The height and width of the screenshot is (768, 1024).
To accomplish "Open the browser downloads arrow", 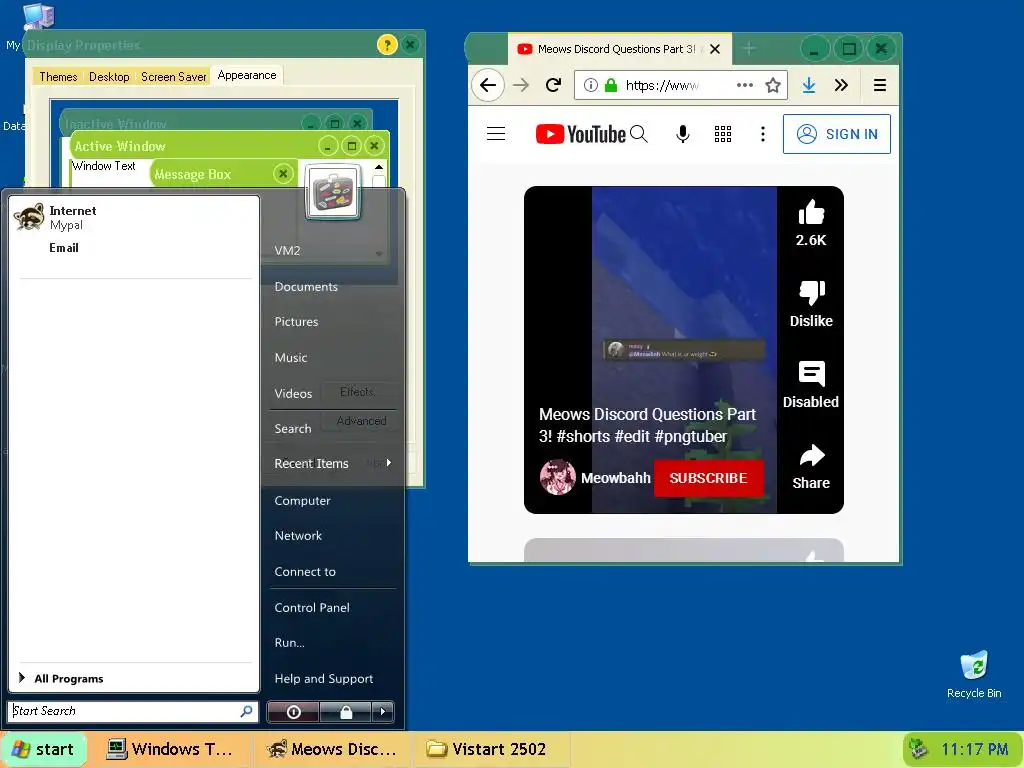I will point(808,85).
